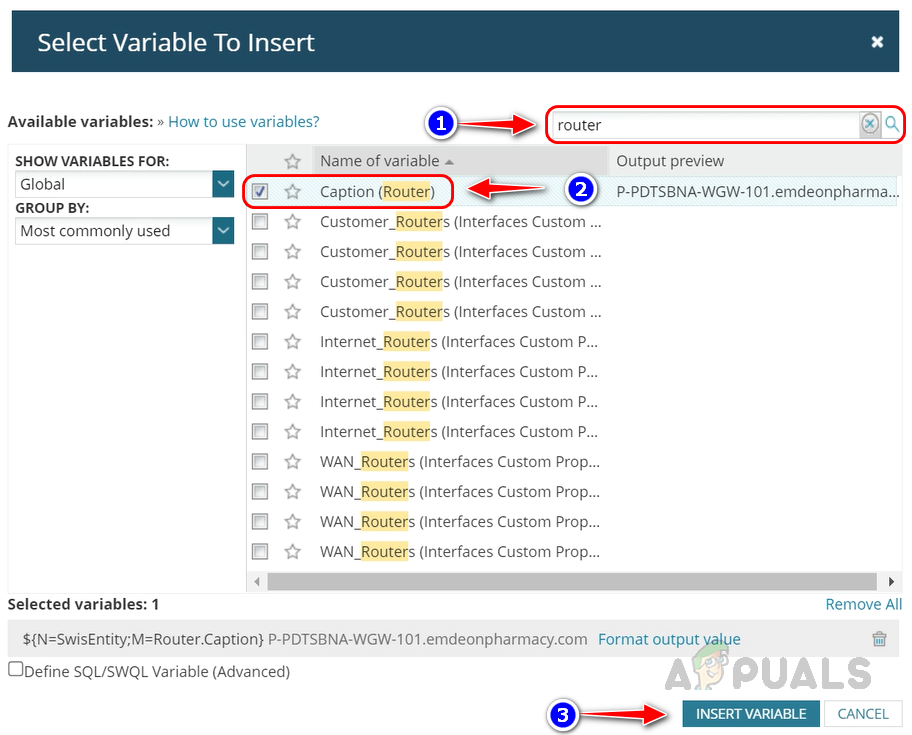The height and width of the screenshot is (735, 912).
Task: Run search using the magnifier icon
Action: [x=892, y=124]
